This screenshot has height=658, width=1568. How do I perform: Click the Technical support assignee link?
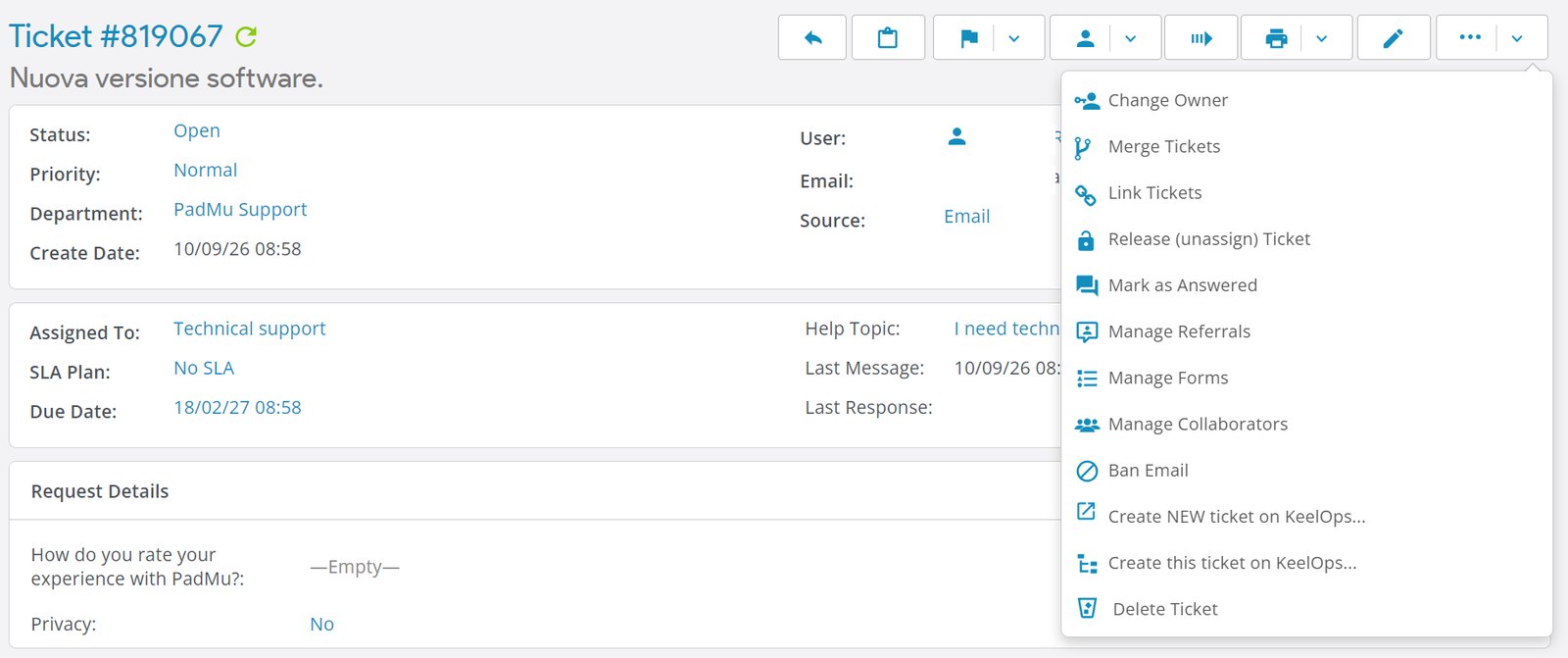[250, 329]
